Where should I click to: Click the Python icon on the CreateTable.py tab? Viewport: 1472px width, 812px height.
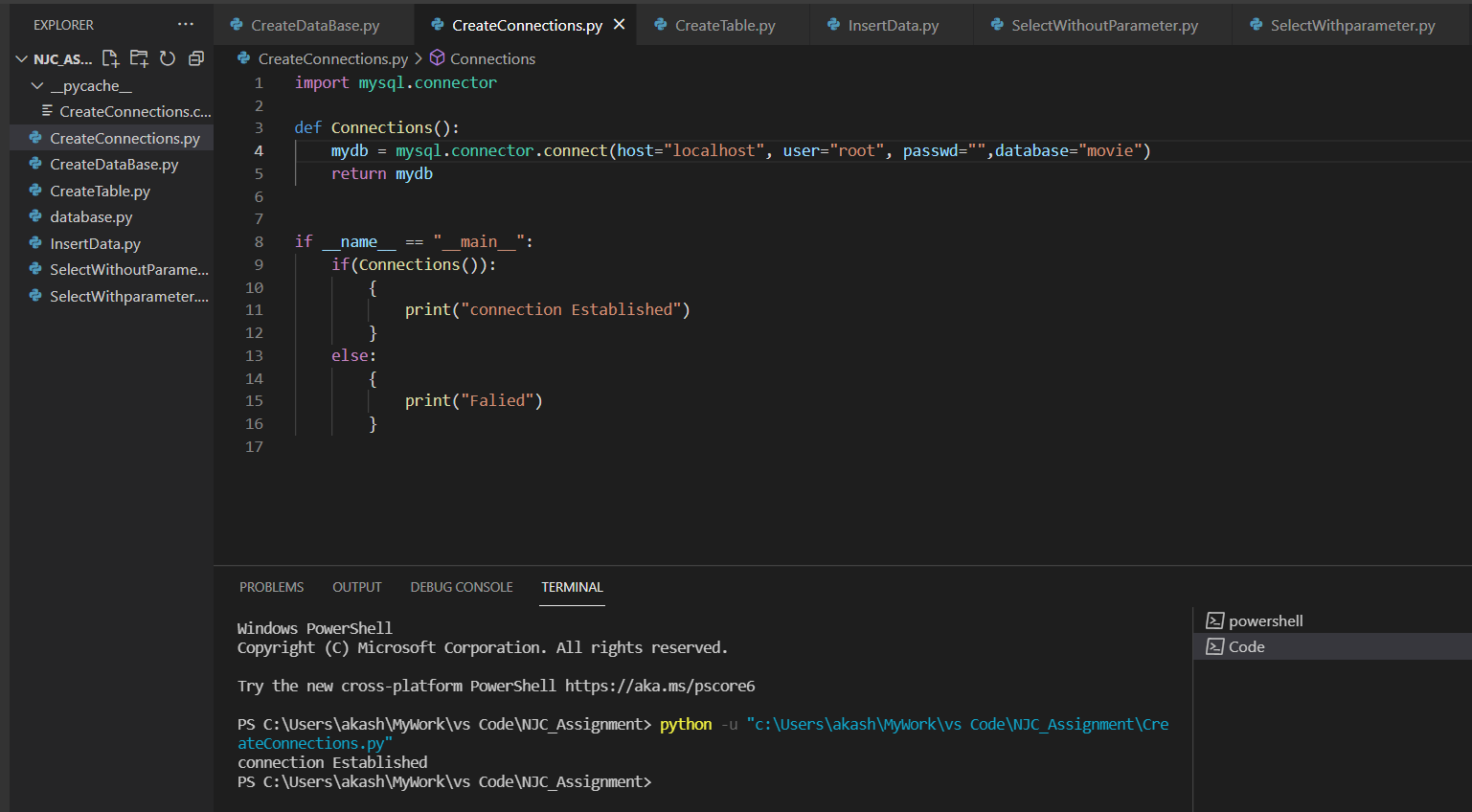pos(660,24)
